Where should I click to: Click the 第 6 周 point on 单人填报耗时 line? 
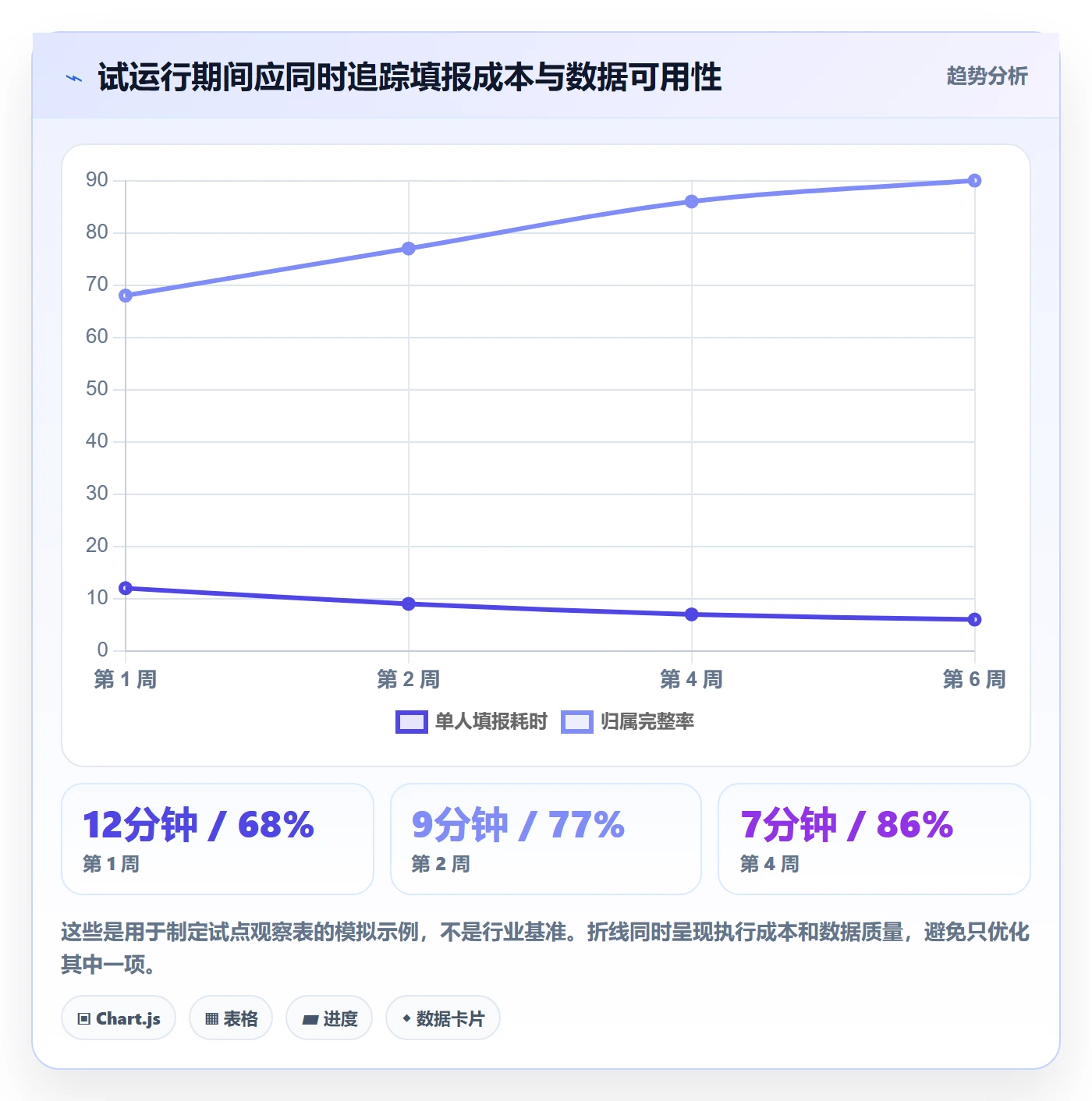(974, 620)
